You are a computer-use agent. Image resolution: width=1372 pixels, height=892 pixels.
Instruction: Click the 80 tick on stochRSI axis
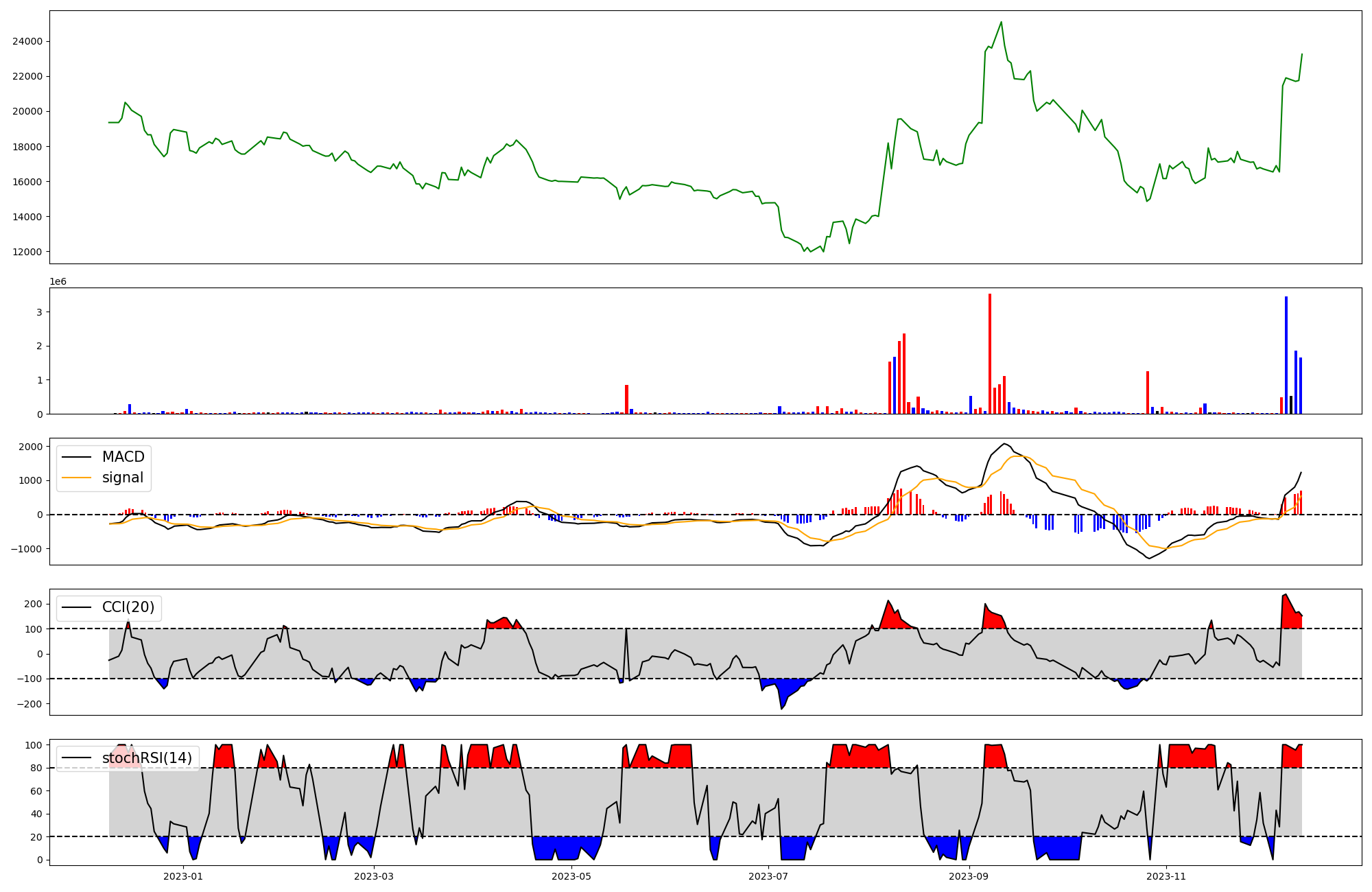pos(36,768)
